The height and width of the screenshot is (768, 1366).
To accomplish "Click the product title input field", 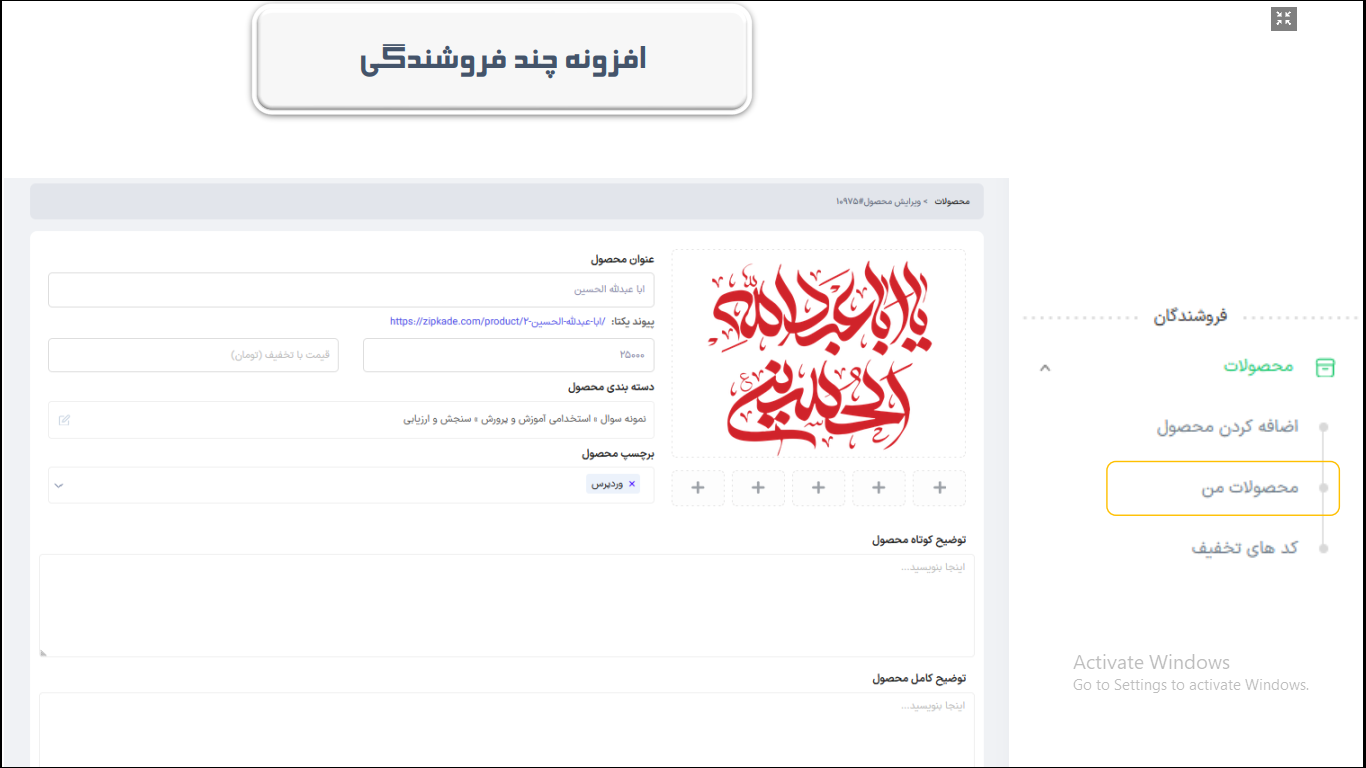I will 350,290.
